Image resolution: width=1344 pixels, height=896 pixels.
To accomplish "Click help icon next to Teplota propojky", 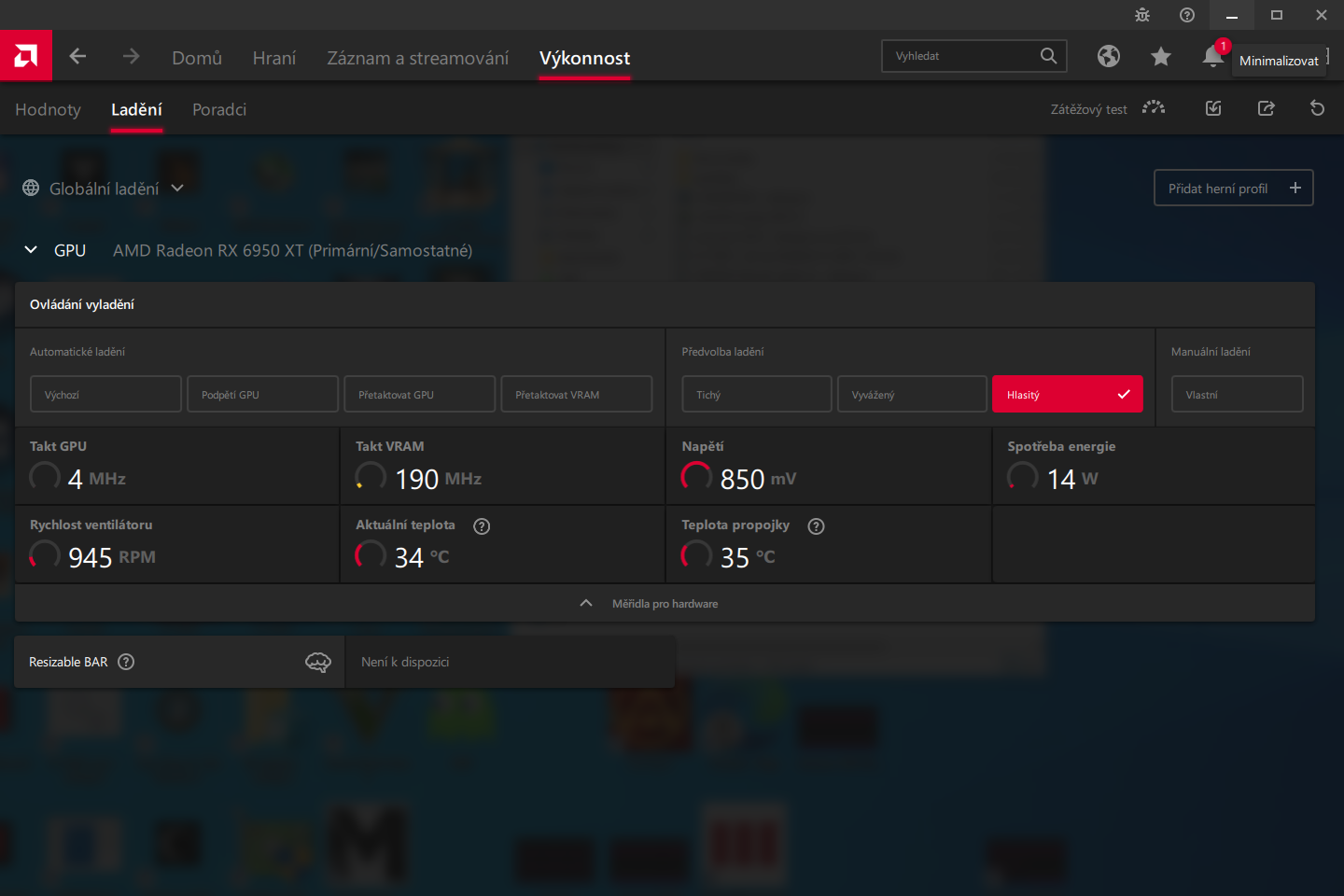I will [816, 526].
